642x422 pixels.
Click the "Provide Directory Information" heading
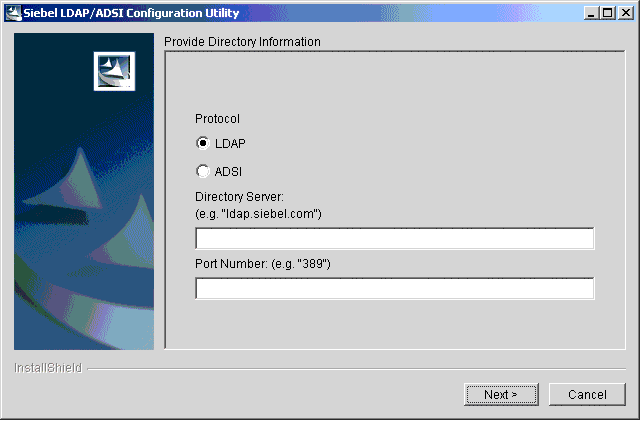coord(242,42)
